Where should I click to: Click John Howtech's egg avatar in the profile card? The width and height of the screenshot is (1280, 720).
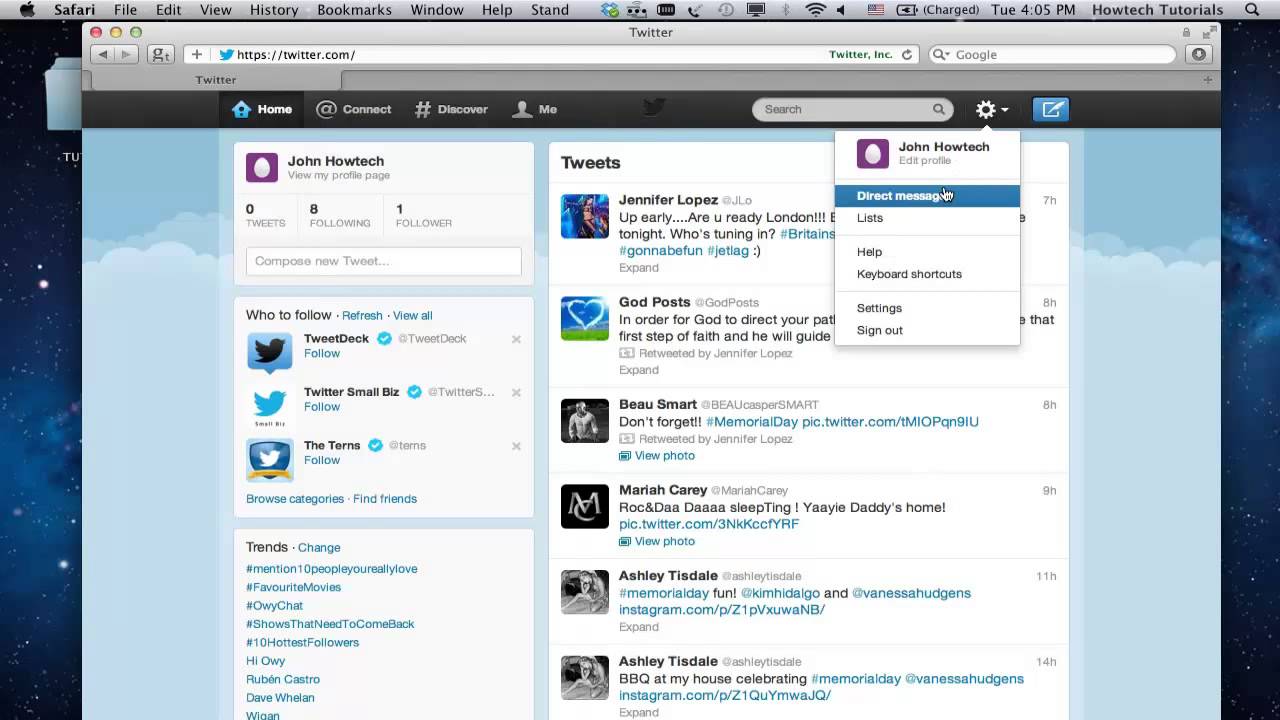pyautogui.click(x=262, y=168)
